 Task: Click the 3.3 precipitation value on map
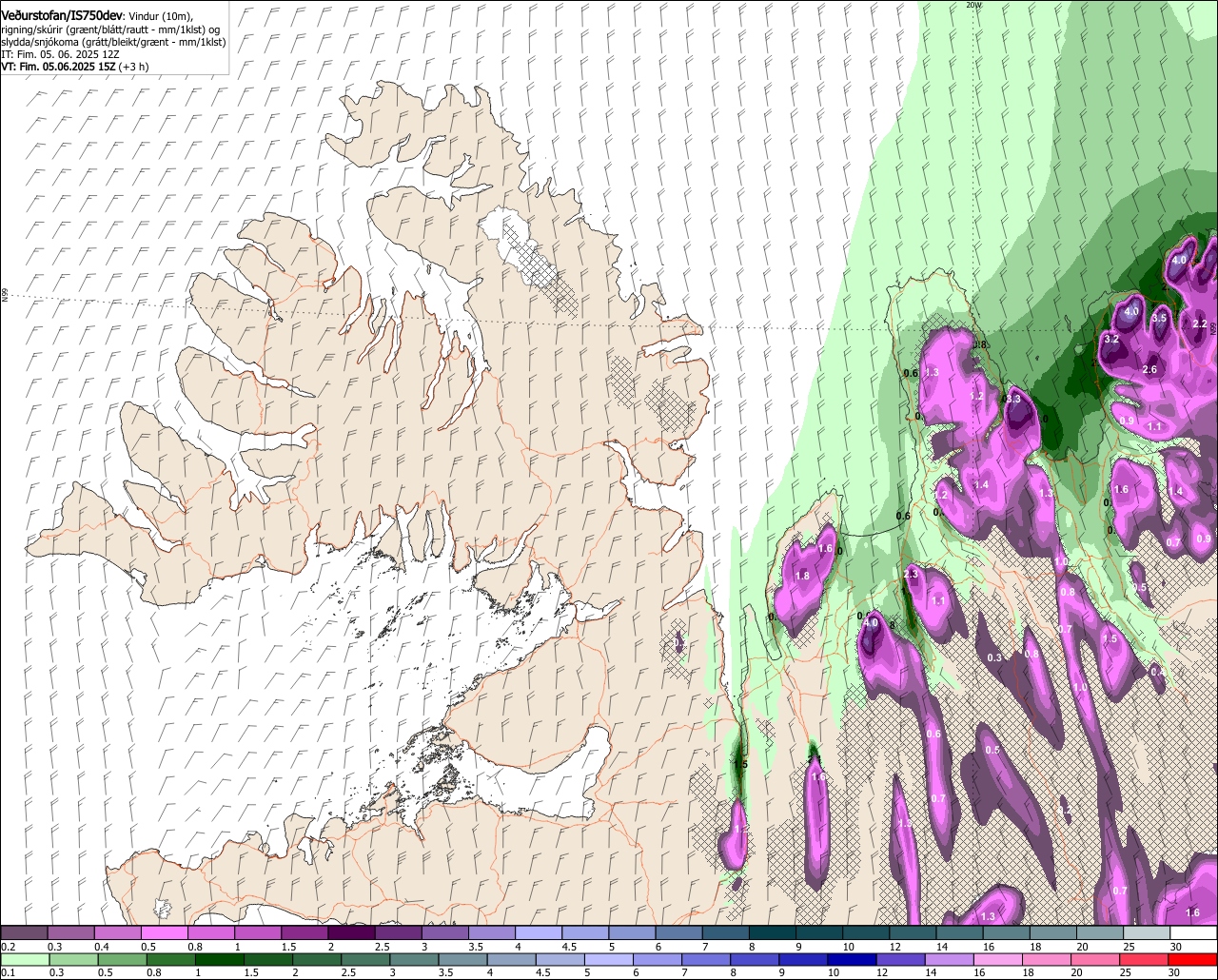(x=1012, y=399)
